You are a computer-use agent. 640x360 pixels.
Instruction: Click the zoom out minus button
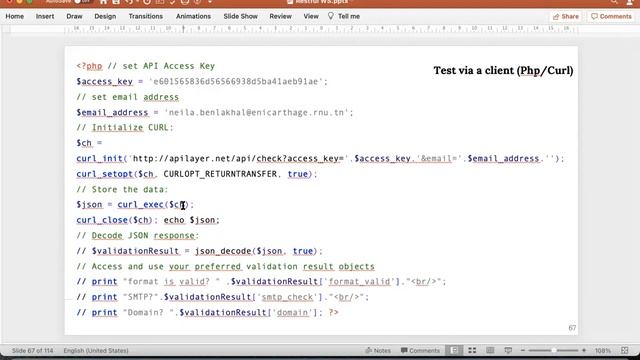click(x=523, y=350)
